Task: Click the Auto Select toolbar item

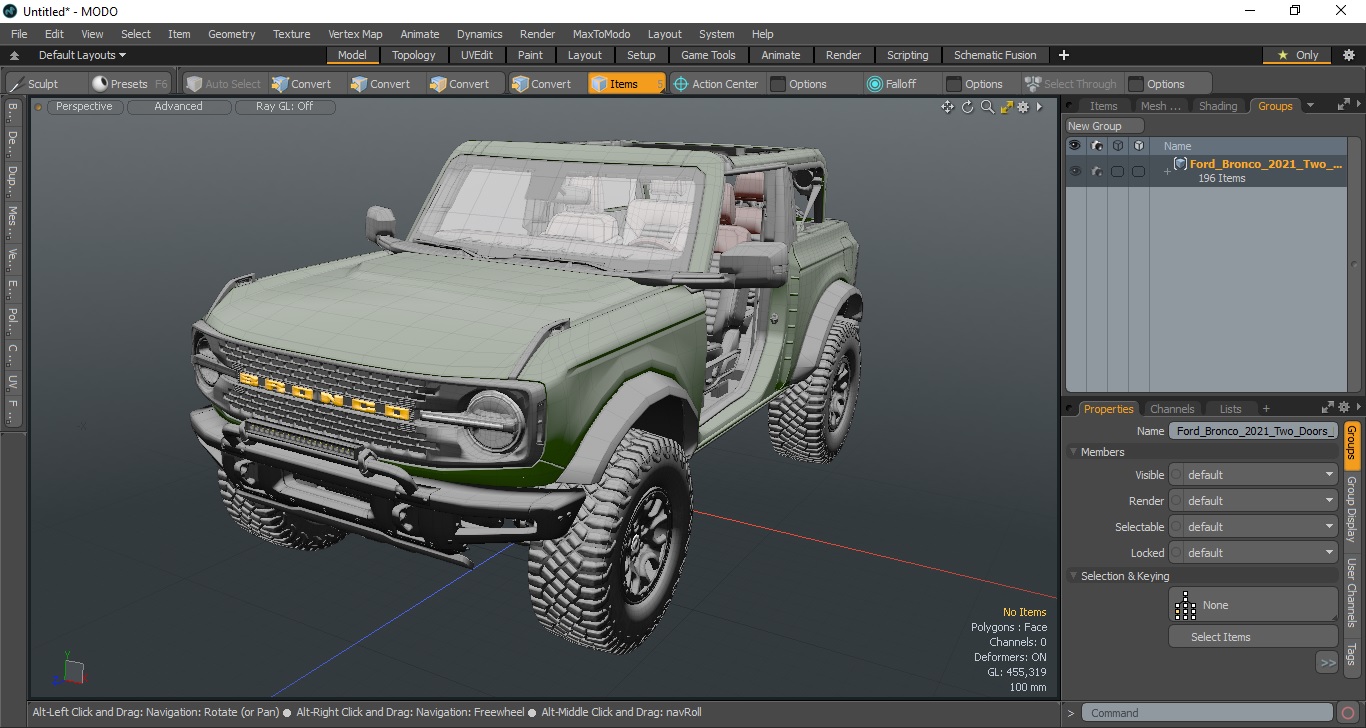Action: pyautogui.click(x=224, y=84)
